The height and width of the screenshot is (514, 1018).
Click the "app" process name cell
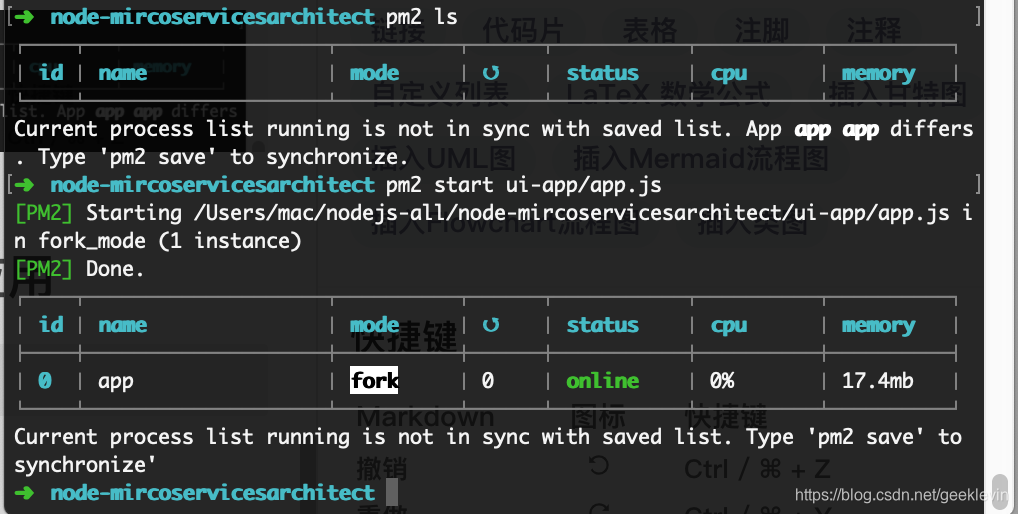click(116, 382)
